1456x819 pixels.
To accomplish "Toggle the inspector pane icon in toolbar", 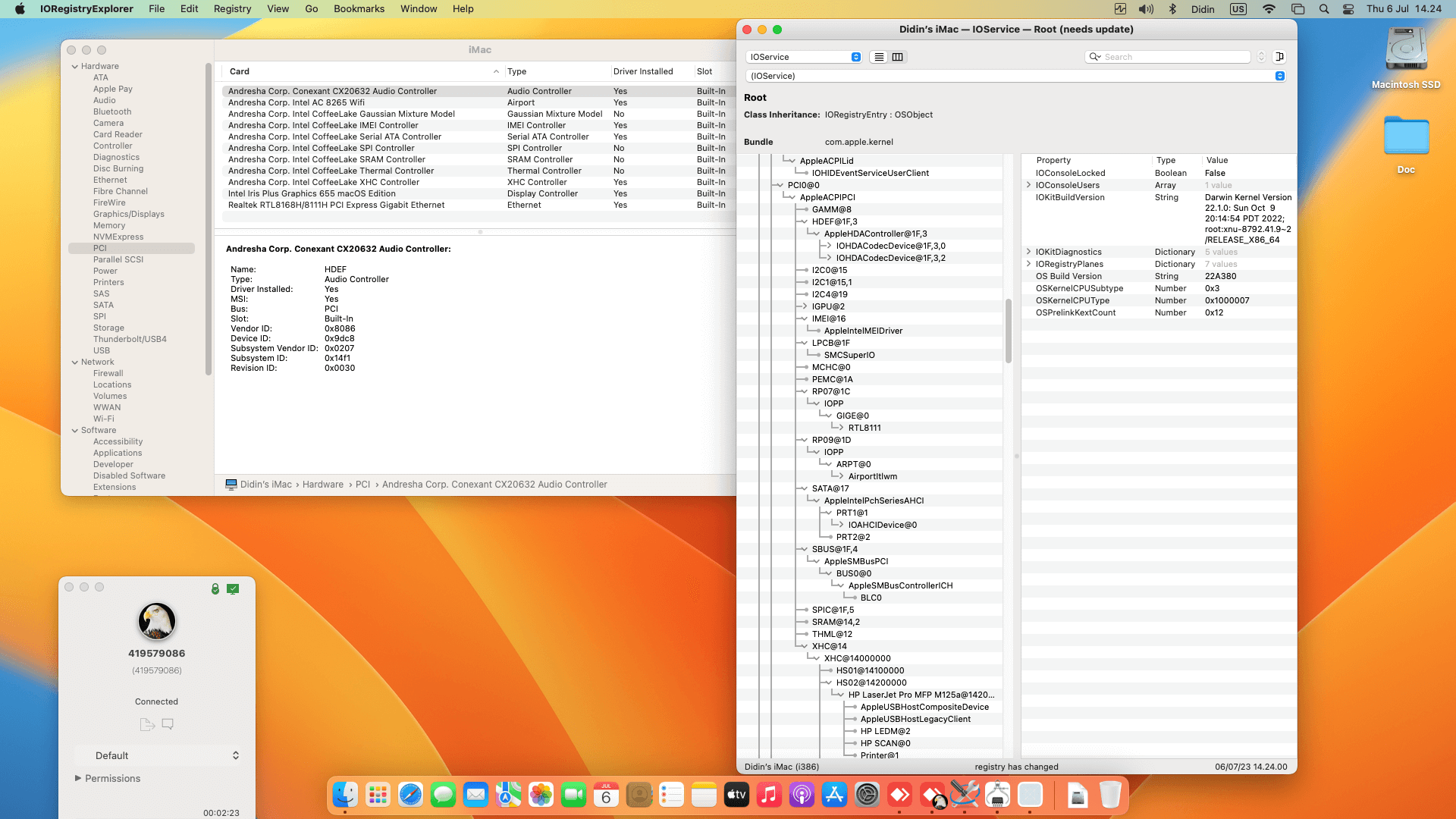I will click(1279, 57).
